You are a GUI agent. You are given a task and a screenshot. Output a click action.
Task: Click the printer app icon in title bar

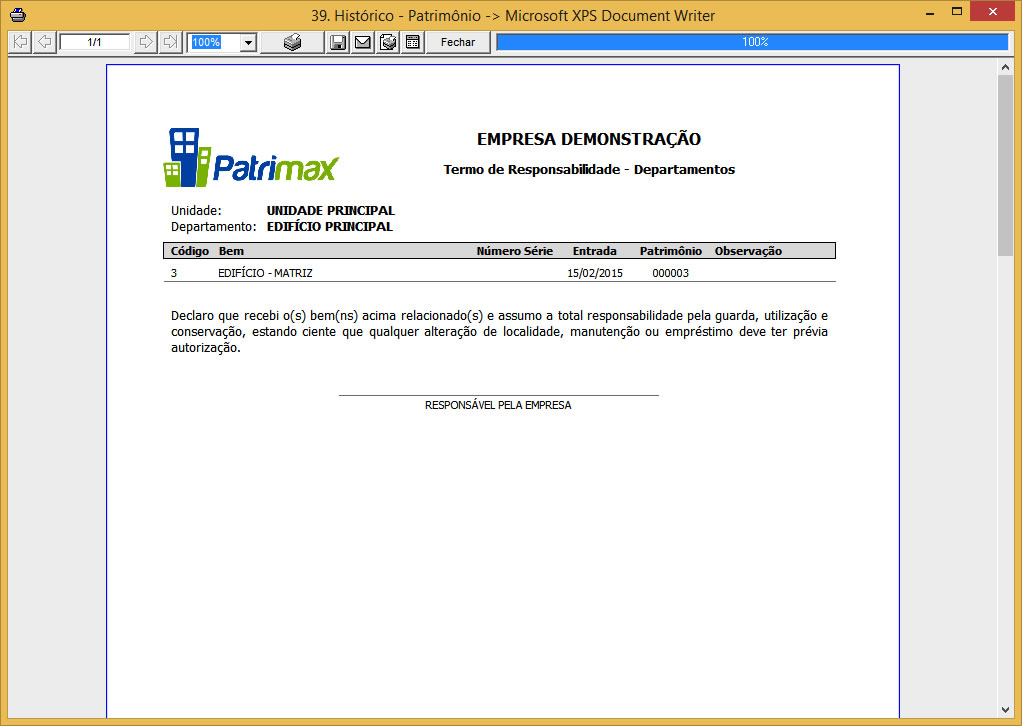tap(18, 14)
